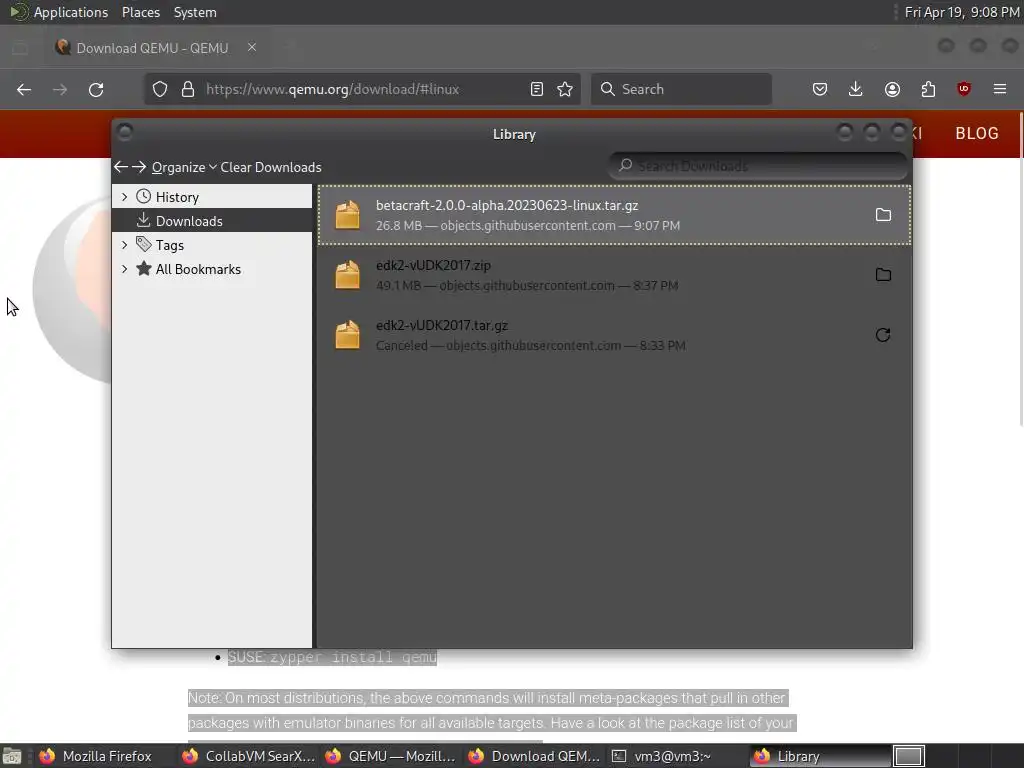
Task: Select Downloads in Library sidebar
Action: click(212, 221)
